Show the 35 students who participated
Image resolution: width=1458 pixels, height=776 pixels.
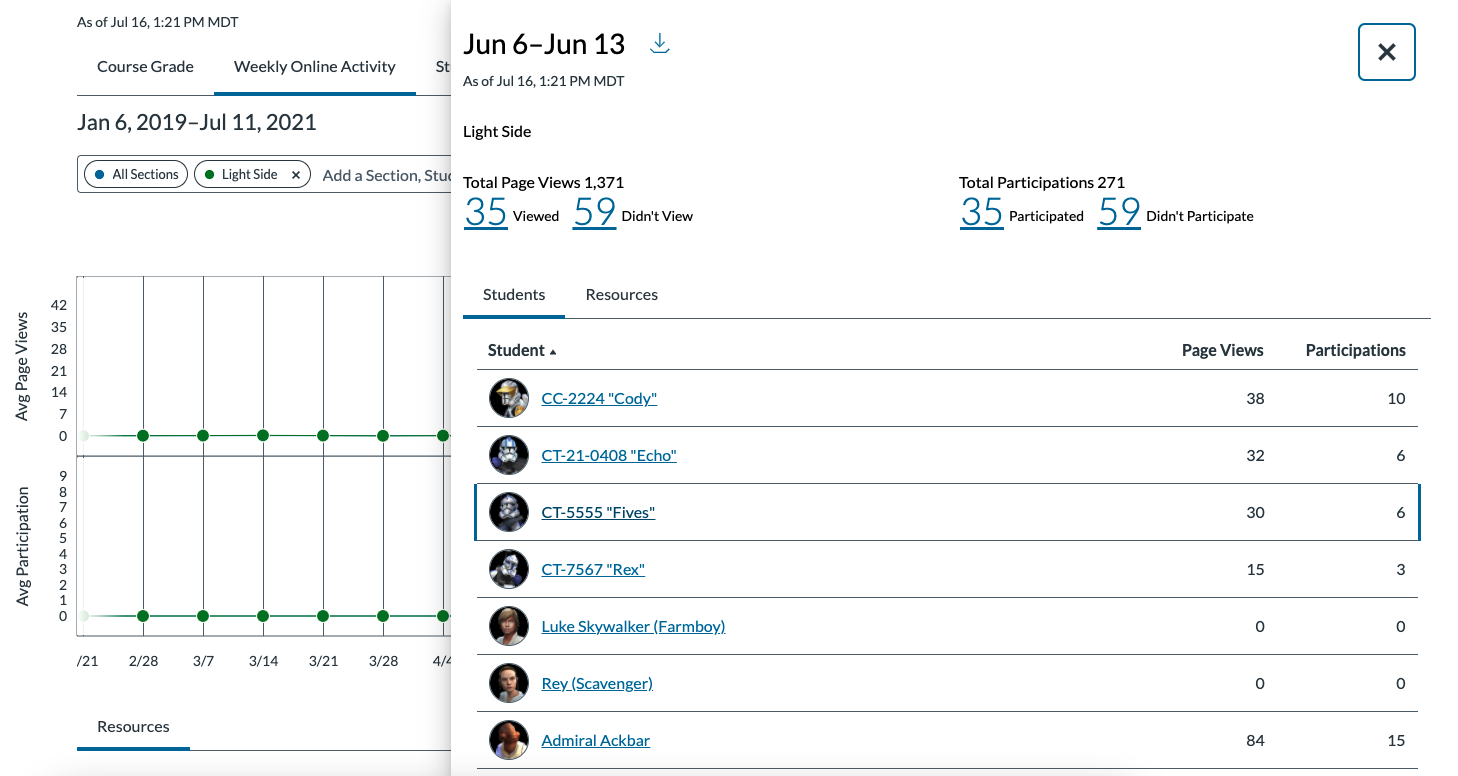tap(981, 212)
